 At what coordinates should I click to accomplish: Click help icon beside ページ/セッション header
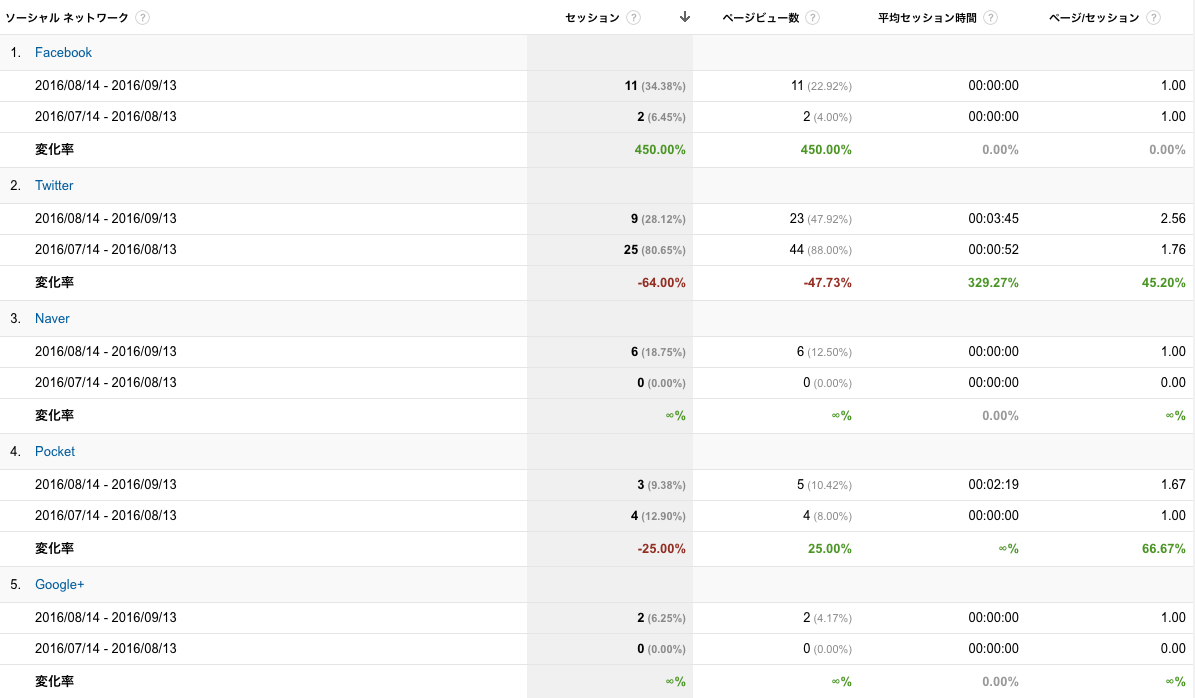[x=1153, y=18]
